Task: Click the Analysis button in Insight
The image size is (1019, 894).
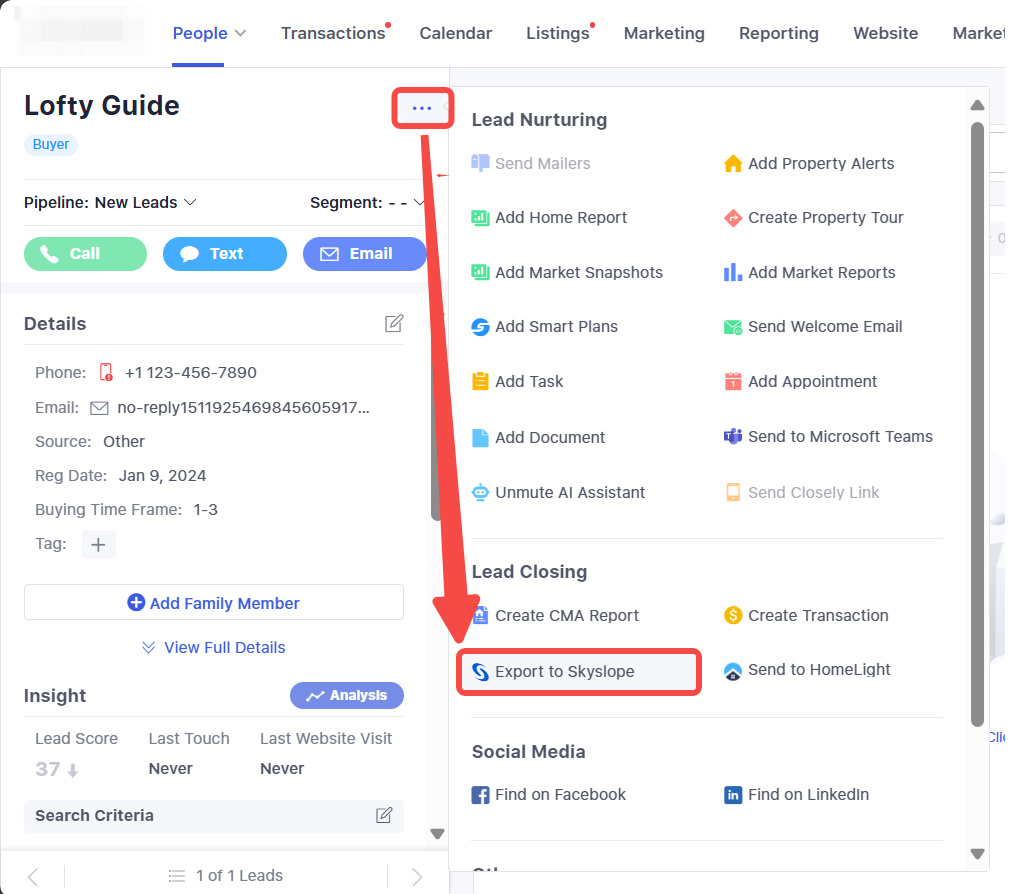Action: (x=347, y=695)
